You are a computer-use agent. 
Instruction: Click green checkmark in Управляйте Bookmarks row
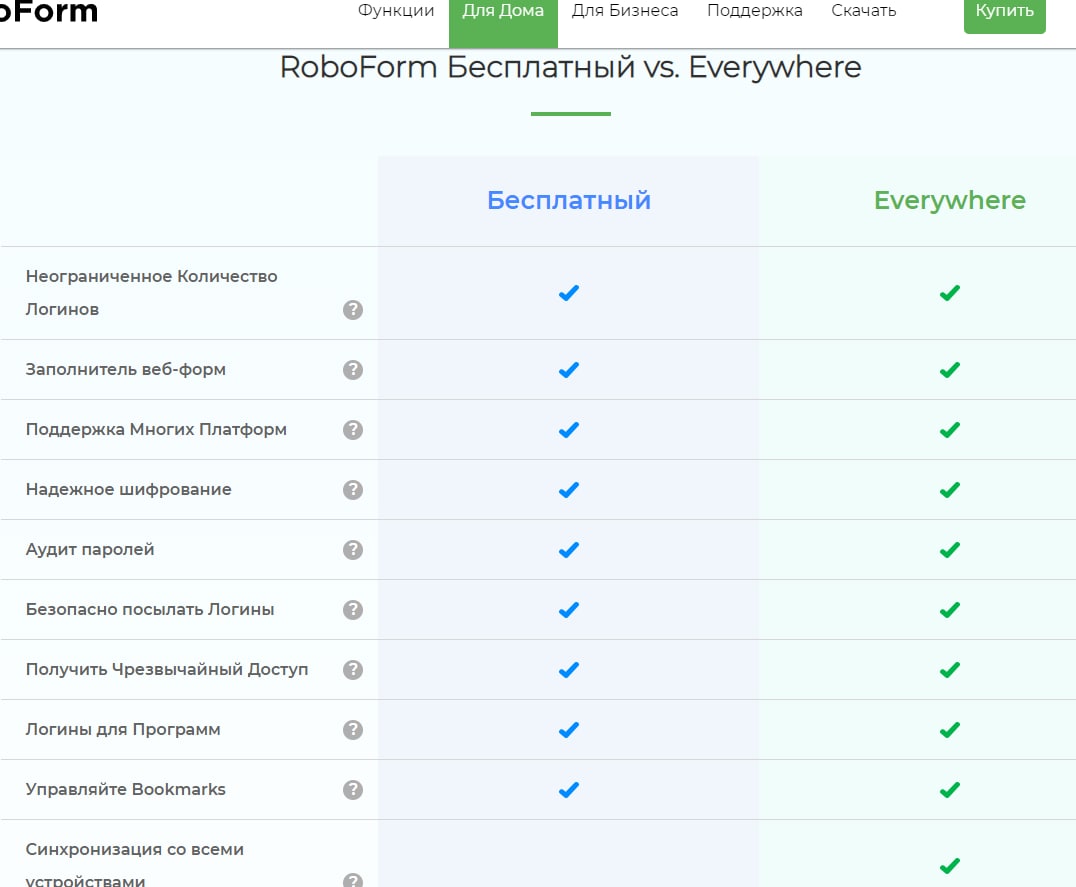[x=950, y=790]
